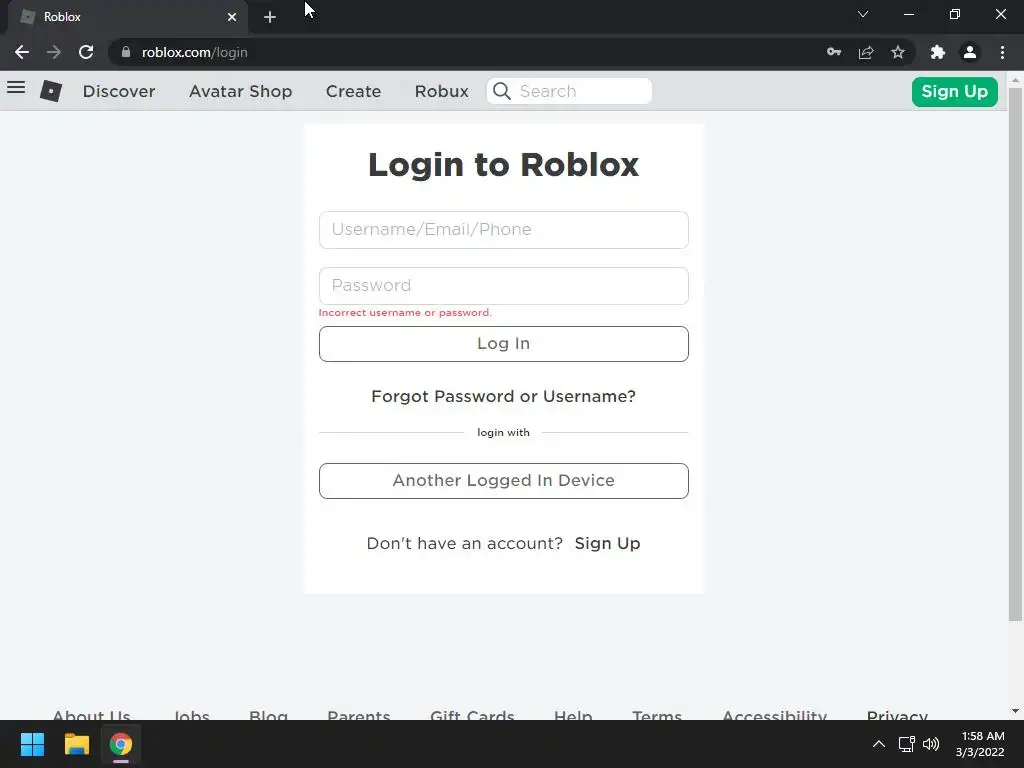Viewport: 1024px width, 768px height.
Task: Open the Chrome three-dot menu
Action: coord(1002,52)
